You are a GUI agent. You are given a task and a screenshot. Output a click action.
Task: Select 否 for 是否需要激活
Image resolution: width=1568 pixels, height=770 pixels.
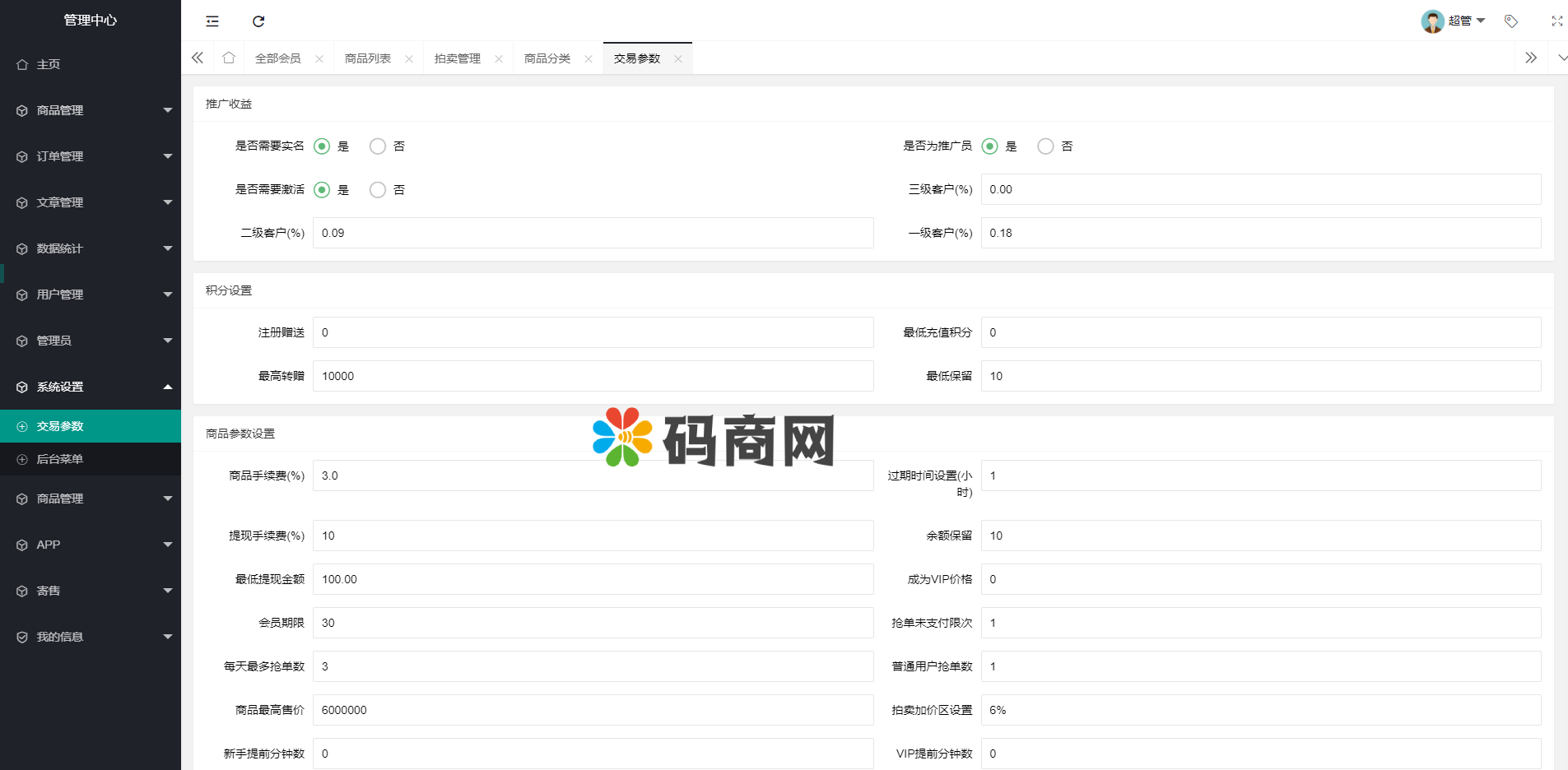coord(378,190)
